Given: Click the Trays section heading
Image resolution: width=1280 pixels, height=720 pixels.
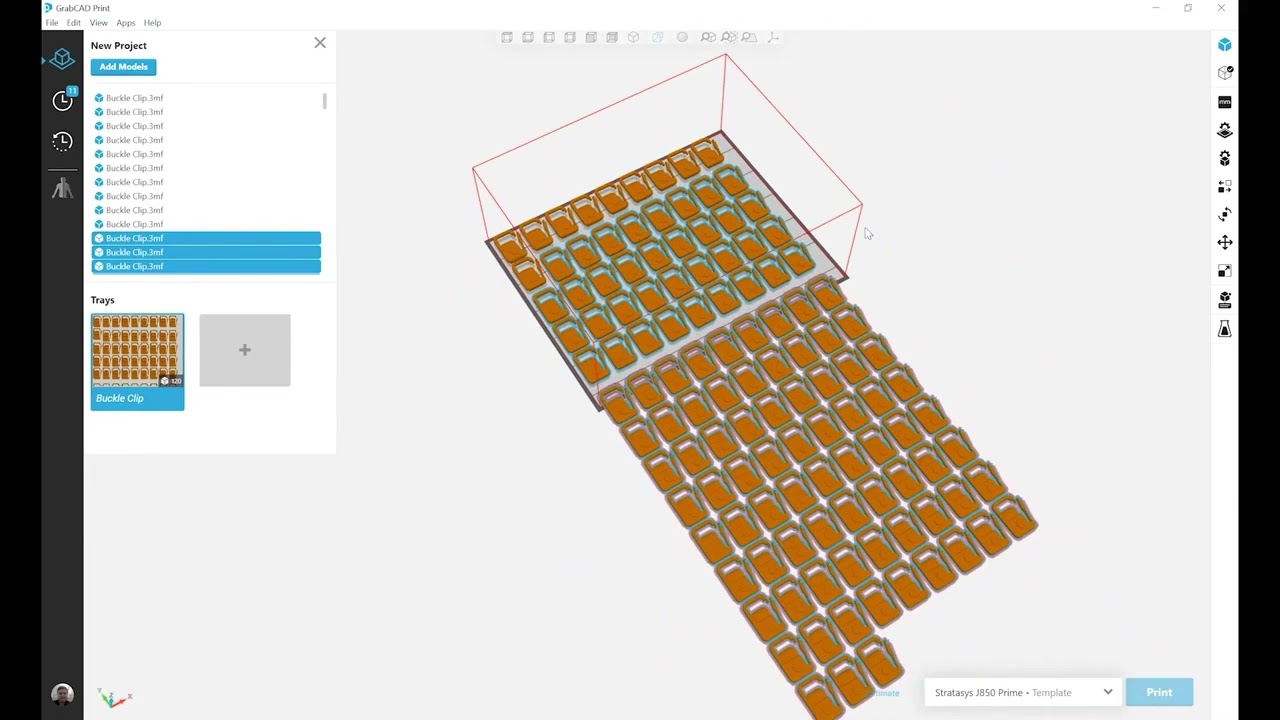Looking at the screenshot, I should 103,300.
